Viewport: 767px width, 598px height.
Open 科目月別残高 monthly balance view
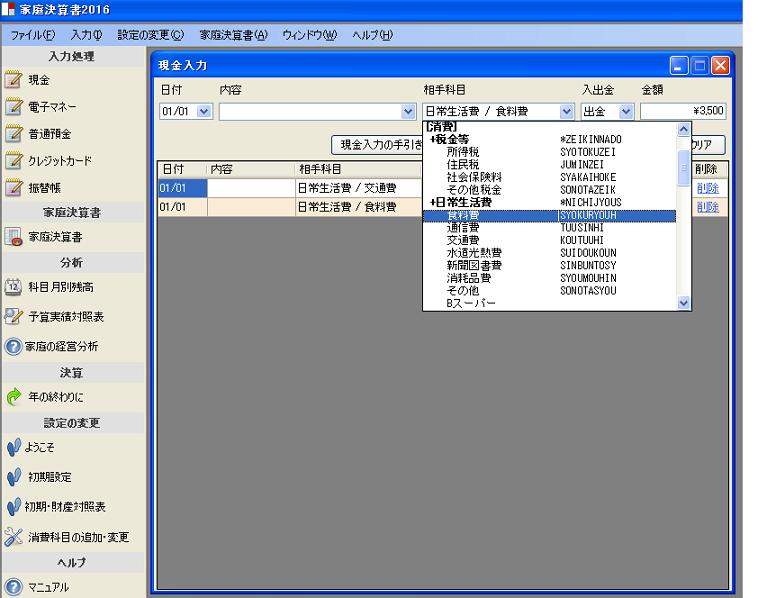[14, 287]
